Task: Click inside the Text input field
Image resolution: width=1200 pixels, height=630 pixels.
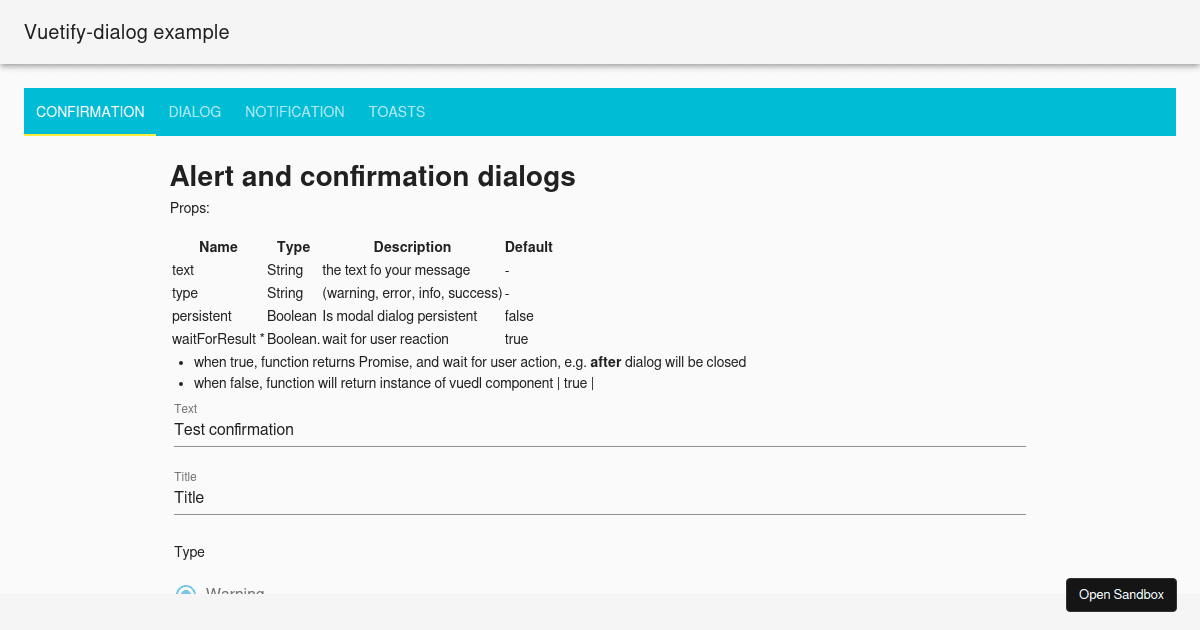Action: pos(400,430)
